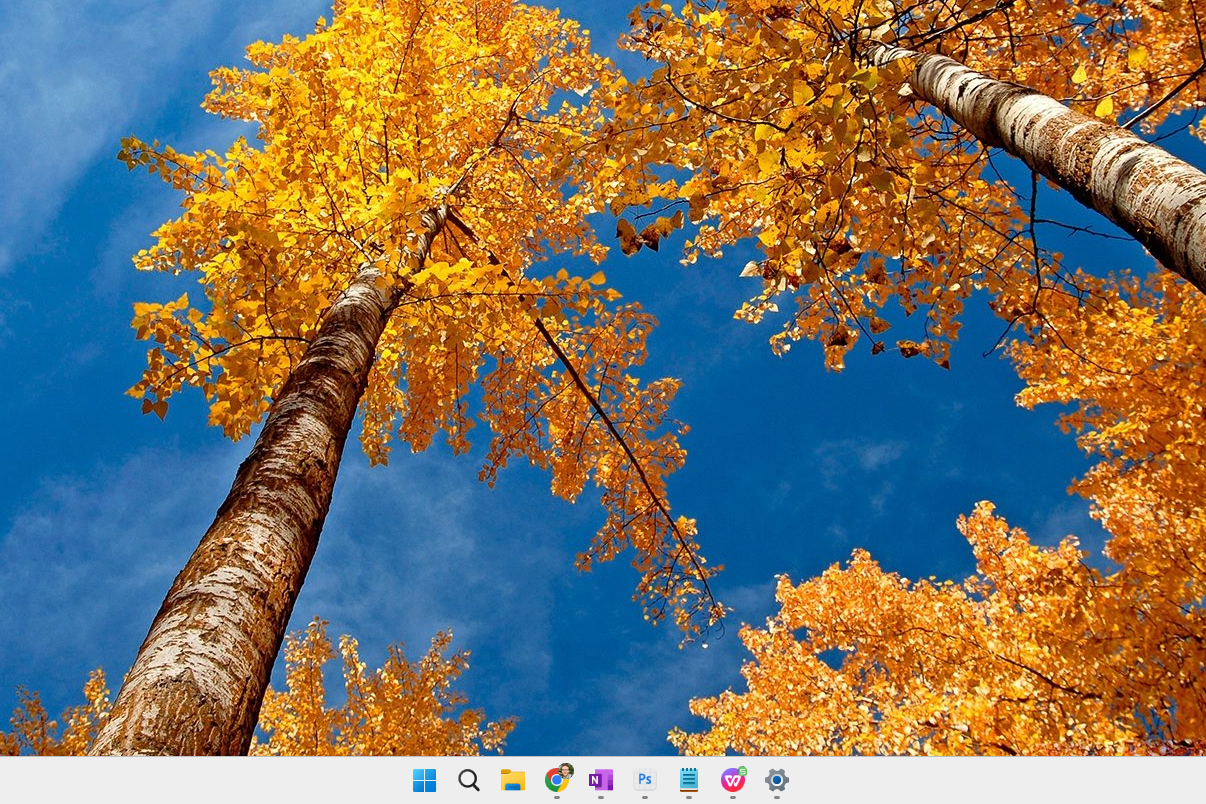Open File Explorer from the taskbar
1206x804 pixels.
(x=513, y=780)
